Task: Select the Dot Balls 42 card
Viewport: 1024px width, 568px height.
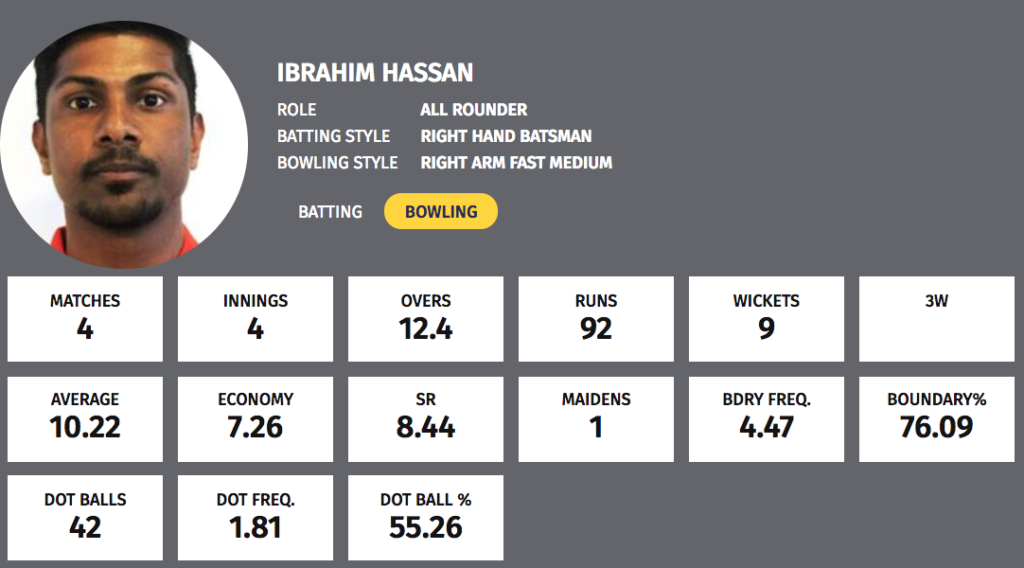Action: pos(85,518)
